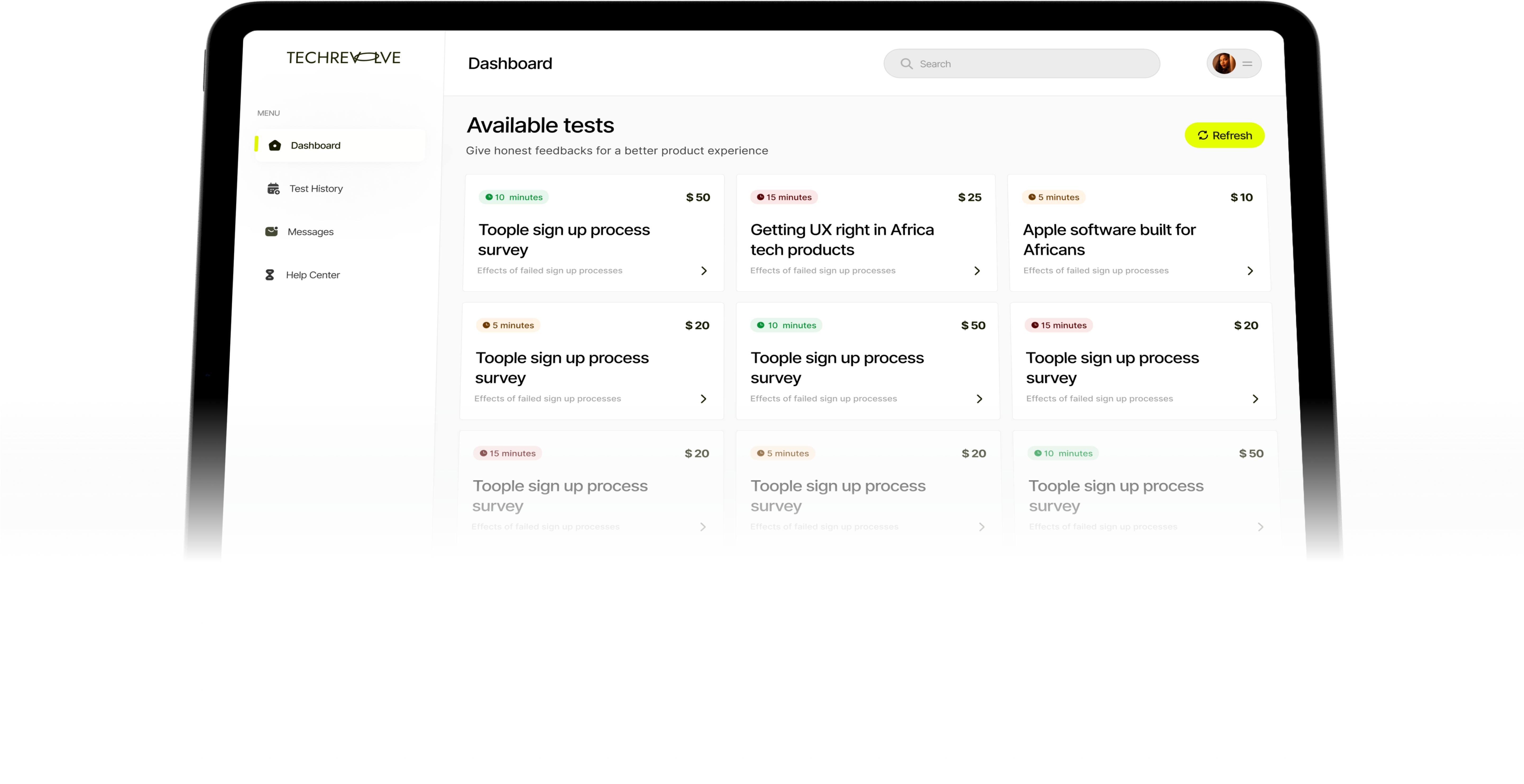This screenshot has height=784, width=1524.
Task: Click 'Give honest feedbacks for a better product experience'
Action: [x=617, y=151]
